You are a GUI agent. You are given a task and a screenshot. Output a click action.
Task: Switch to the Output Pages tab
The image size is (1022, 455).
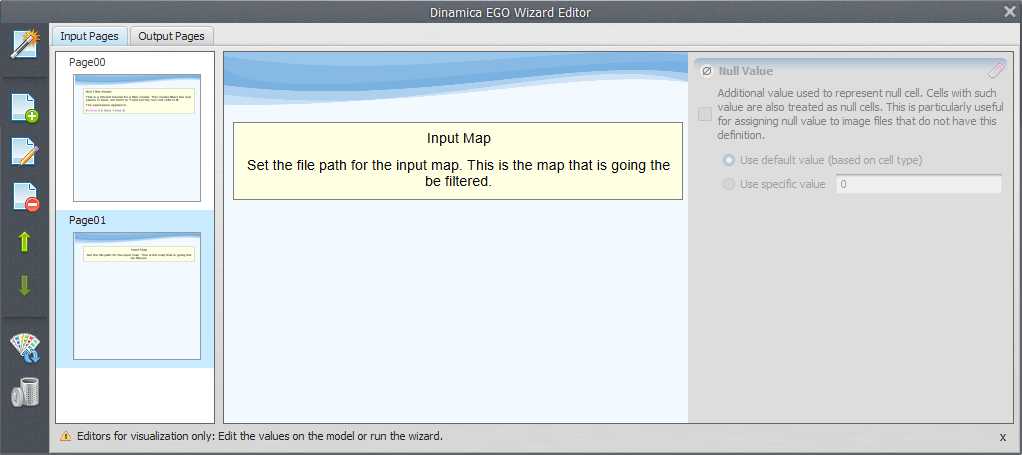pyautogui.click(x=171, y=36)
